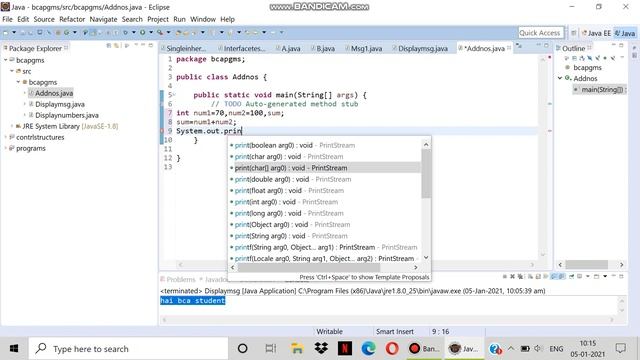Click Link with Editor icon in Package Explorer
Image resolution: width=640 pixels, height=360 pixels.
click(x=116, y=46)
